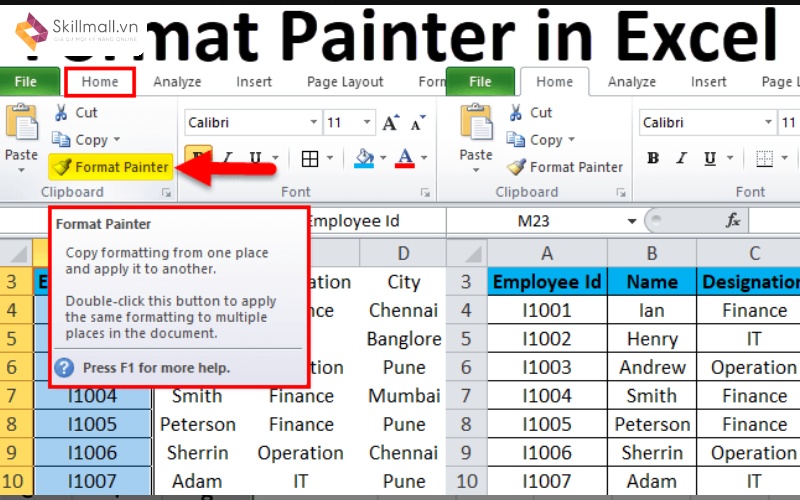
Task: Select Home tab in right Excel window
Action: pos(555,82)
